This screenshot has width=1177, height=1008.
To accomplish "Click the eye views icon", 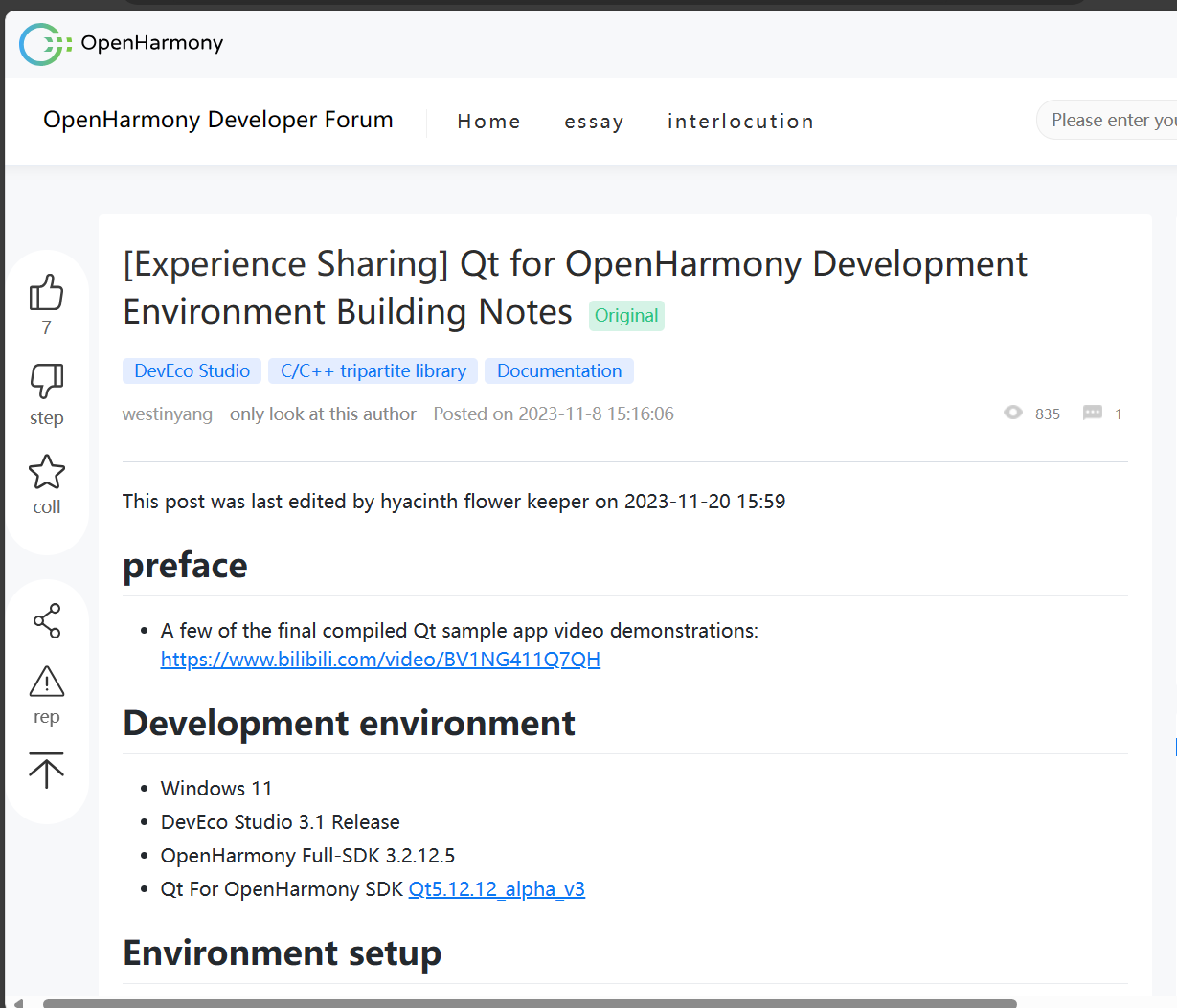I will coord(1013,413).
